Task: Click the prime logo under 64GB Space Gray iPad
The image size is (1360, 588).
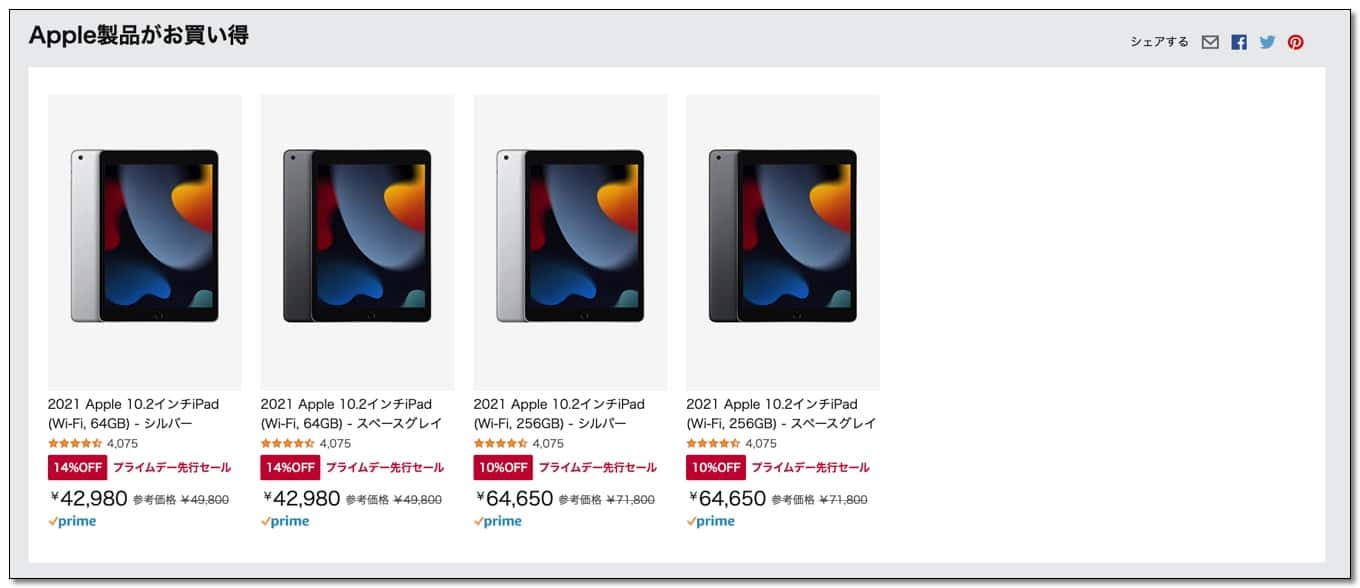Action: [x=285, y=521]
